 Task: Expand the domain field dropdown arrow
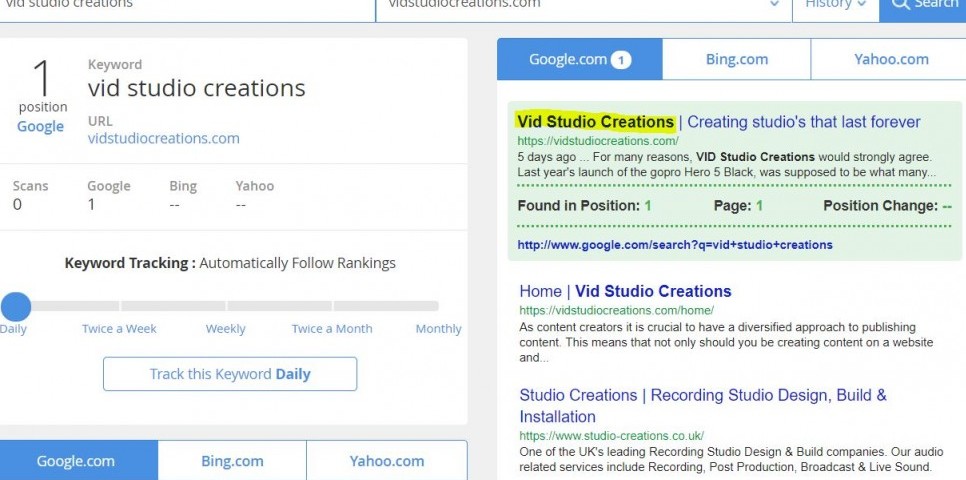tap(774, 5)
